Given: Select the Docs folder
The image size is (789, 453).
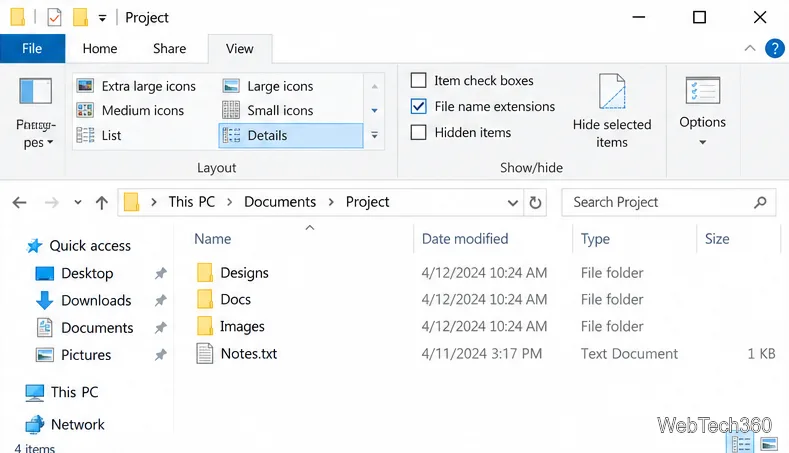Looking at the screenshot, I should click(x=235, y=299).
